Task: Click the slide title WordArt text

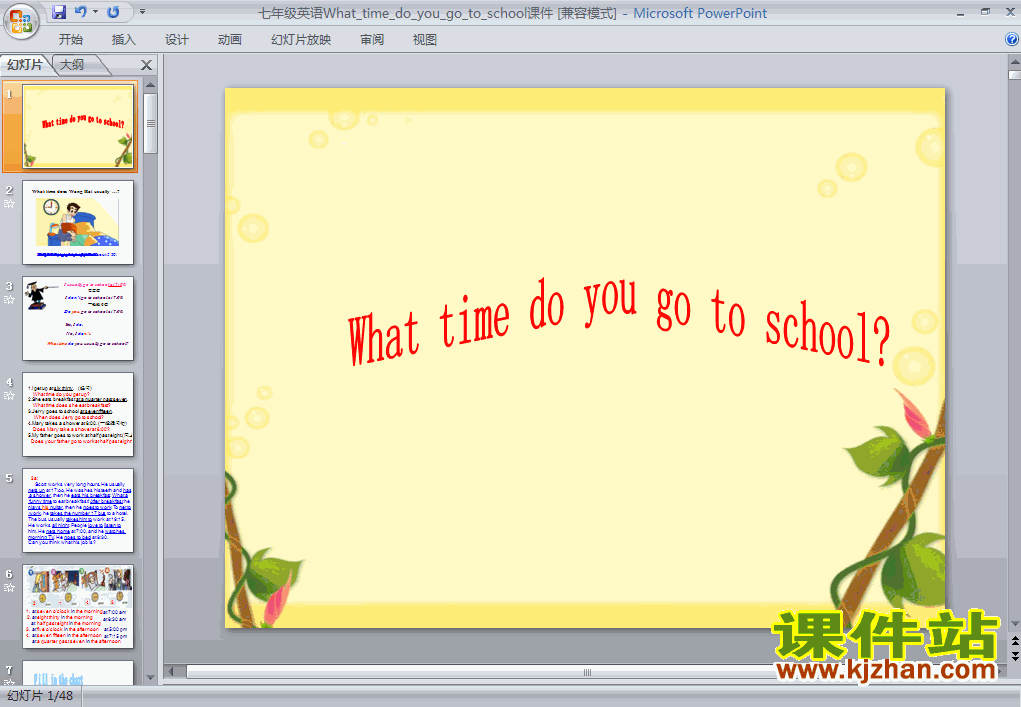Action: pos(619,321)
